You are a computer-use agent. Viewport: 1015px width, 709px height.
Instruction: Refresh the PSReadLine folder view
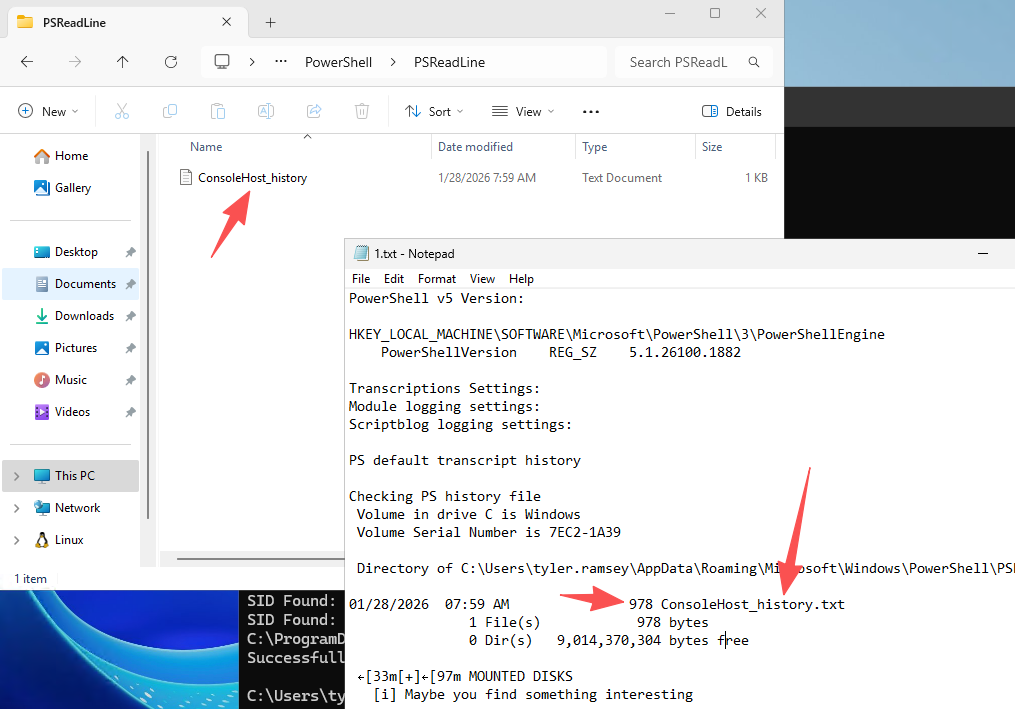coord(171,62)
